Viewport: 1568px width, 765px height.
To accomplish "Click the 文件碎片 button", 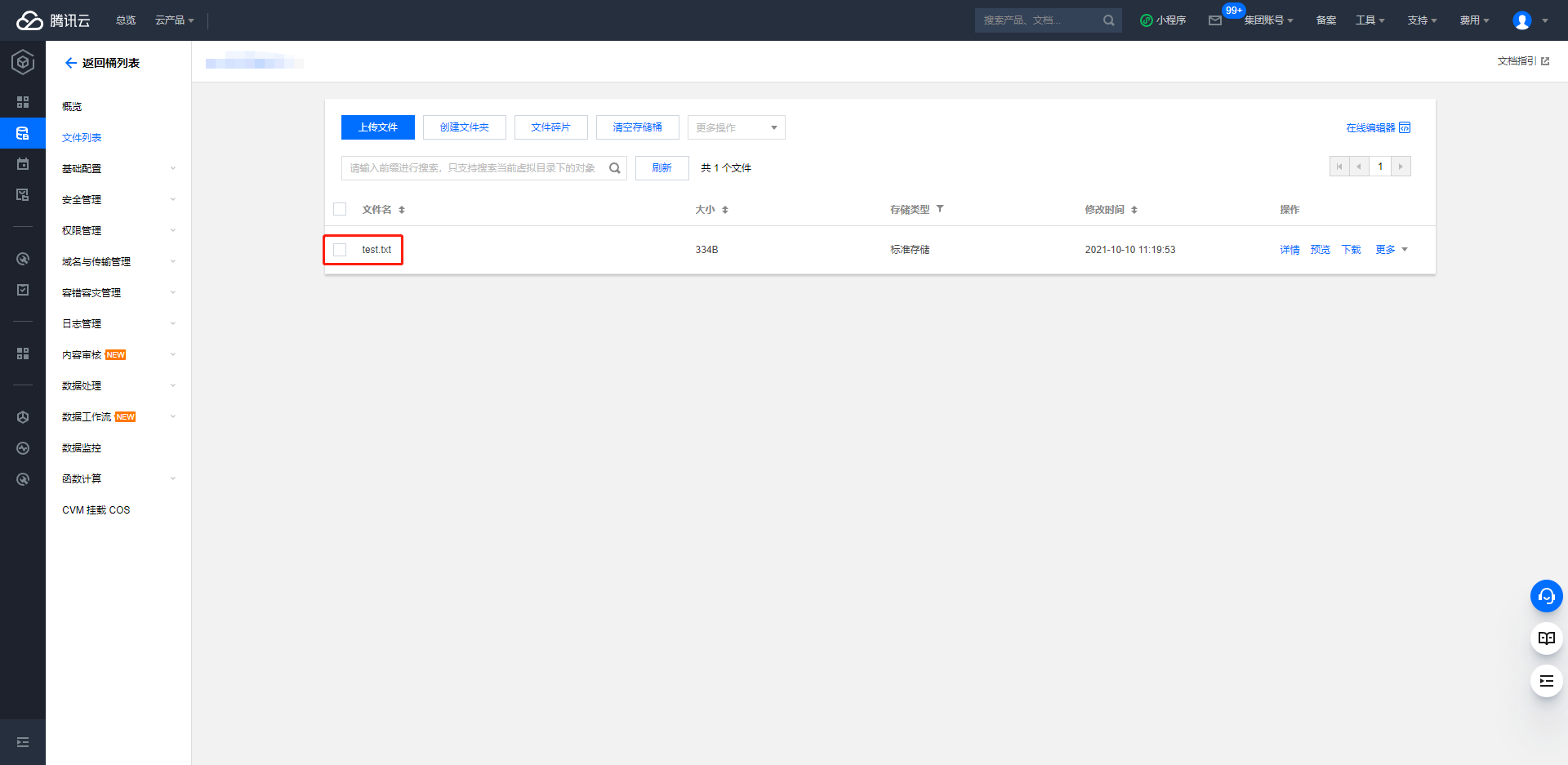I will coord(551,127).
